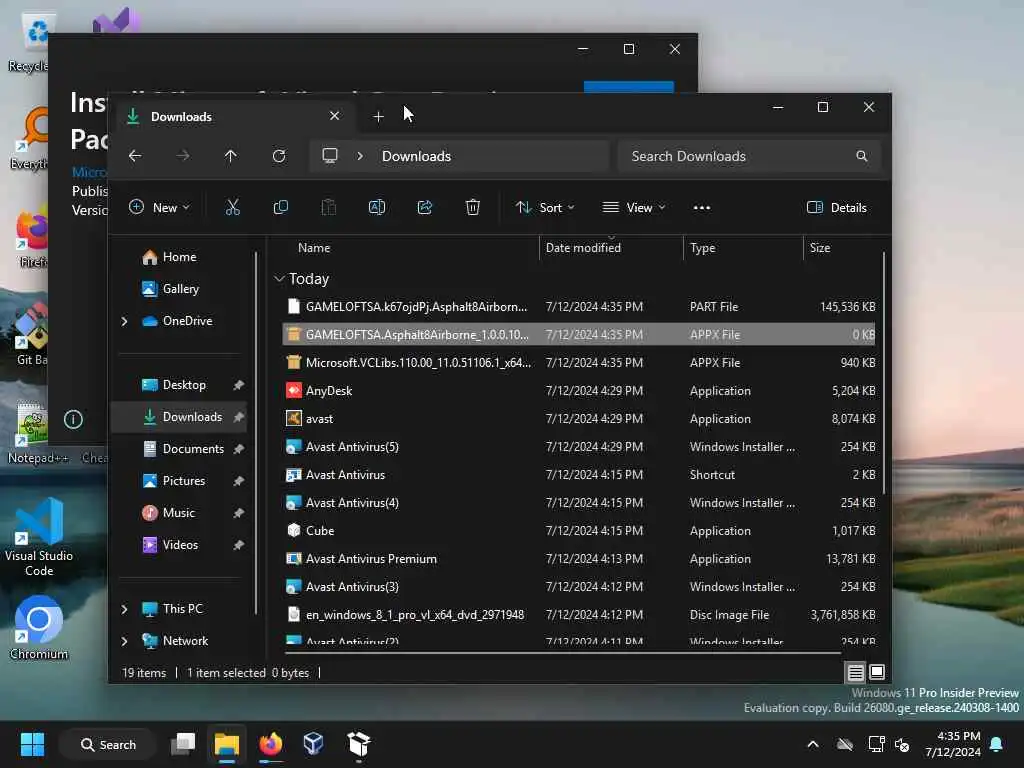Click the Downloads address bar path
This screenshot has height=768, width=1024.
click(x=417, y=156)
